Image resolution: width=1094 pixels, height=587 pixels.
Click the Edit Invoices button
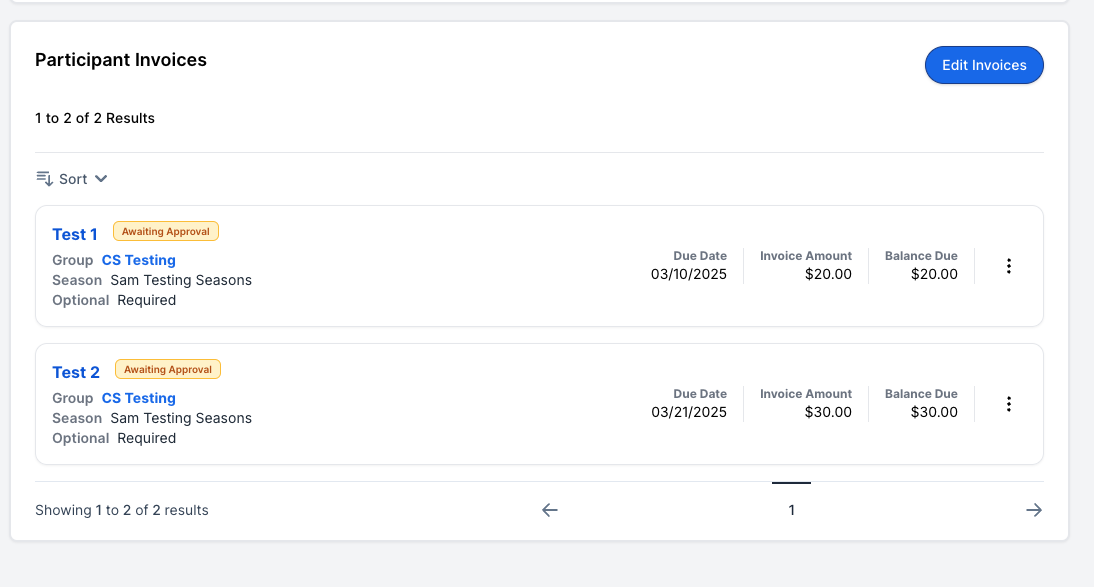(x=984, y=64)
